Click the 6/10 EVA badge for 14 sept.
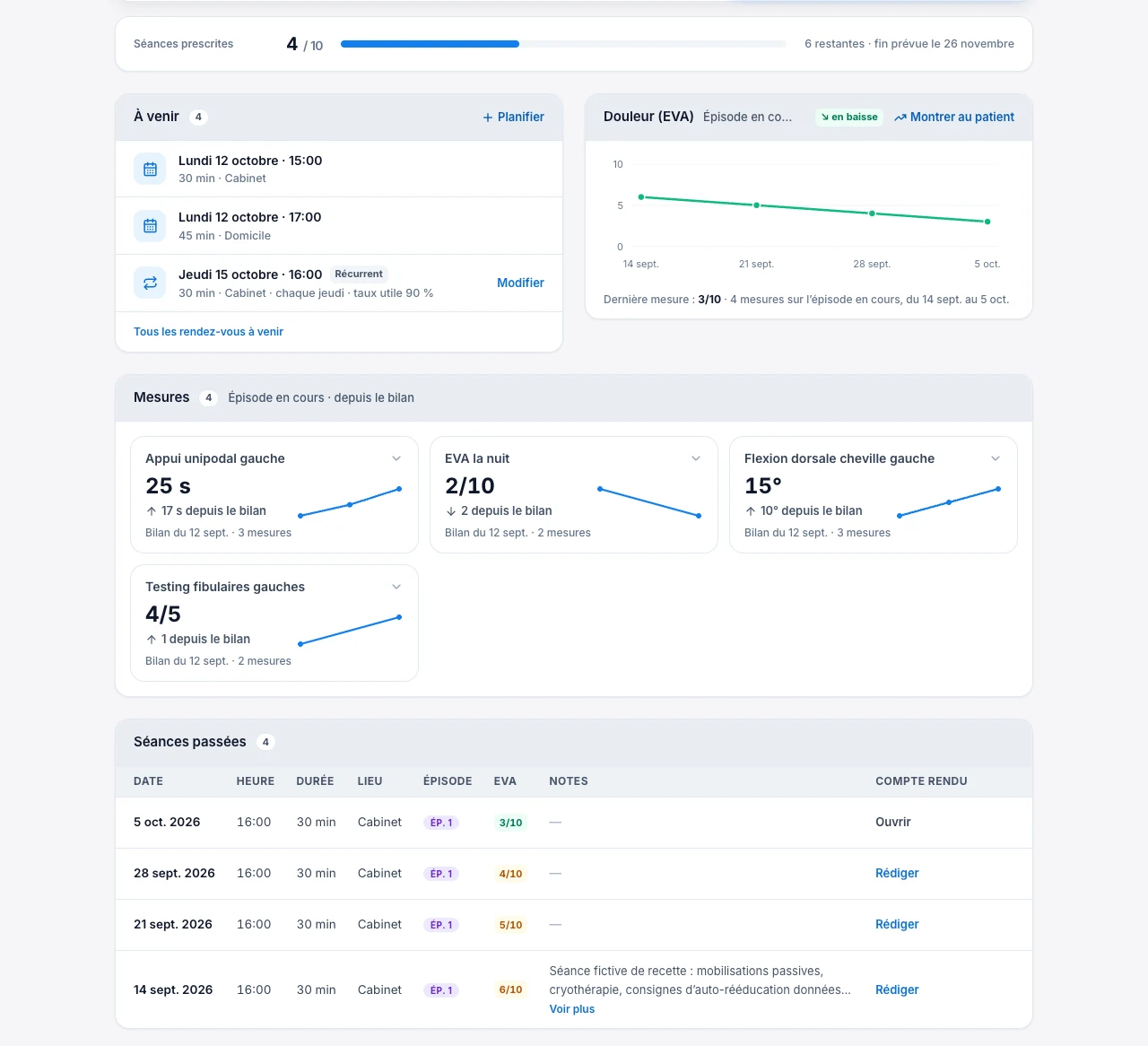The height and width of the screenshot is (1046, 1148). click(511, 990)
